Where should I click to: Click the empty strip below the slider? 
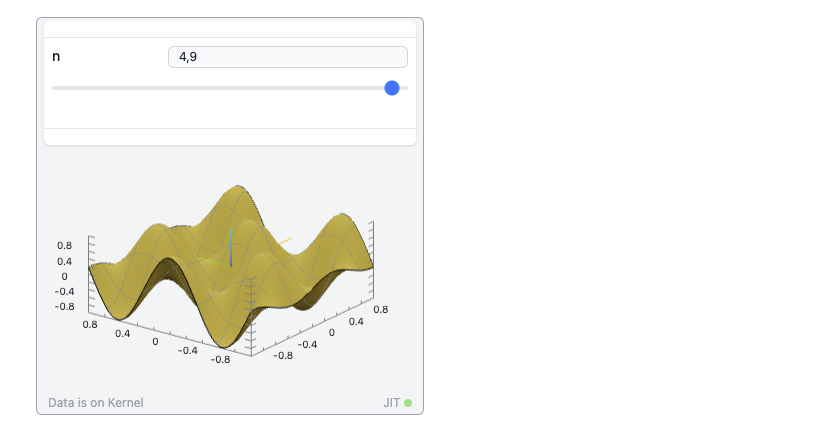click(x=230, y=115)
